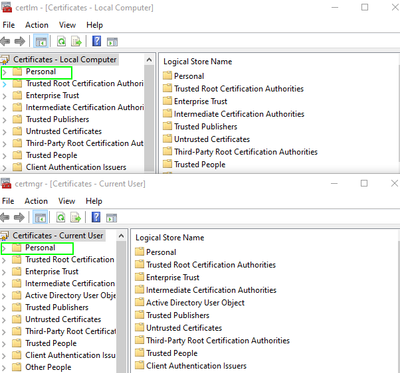Viewport: 400px width, 373px height.
Task: Select Certificates - Local Computer root node
Action: point(65,60)
